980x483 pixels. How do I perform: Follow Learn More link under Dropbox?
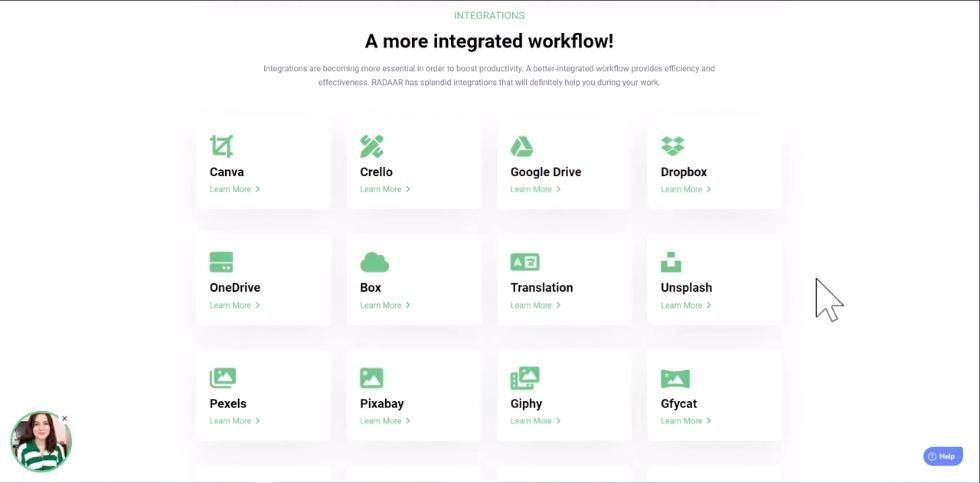point(685,189)
